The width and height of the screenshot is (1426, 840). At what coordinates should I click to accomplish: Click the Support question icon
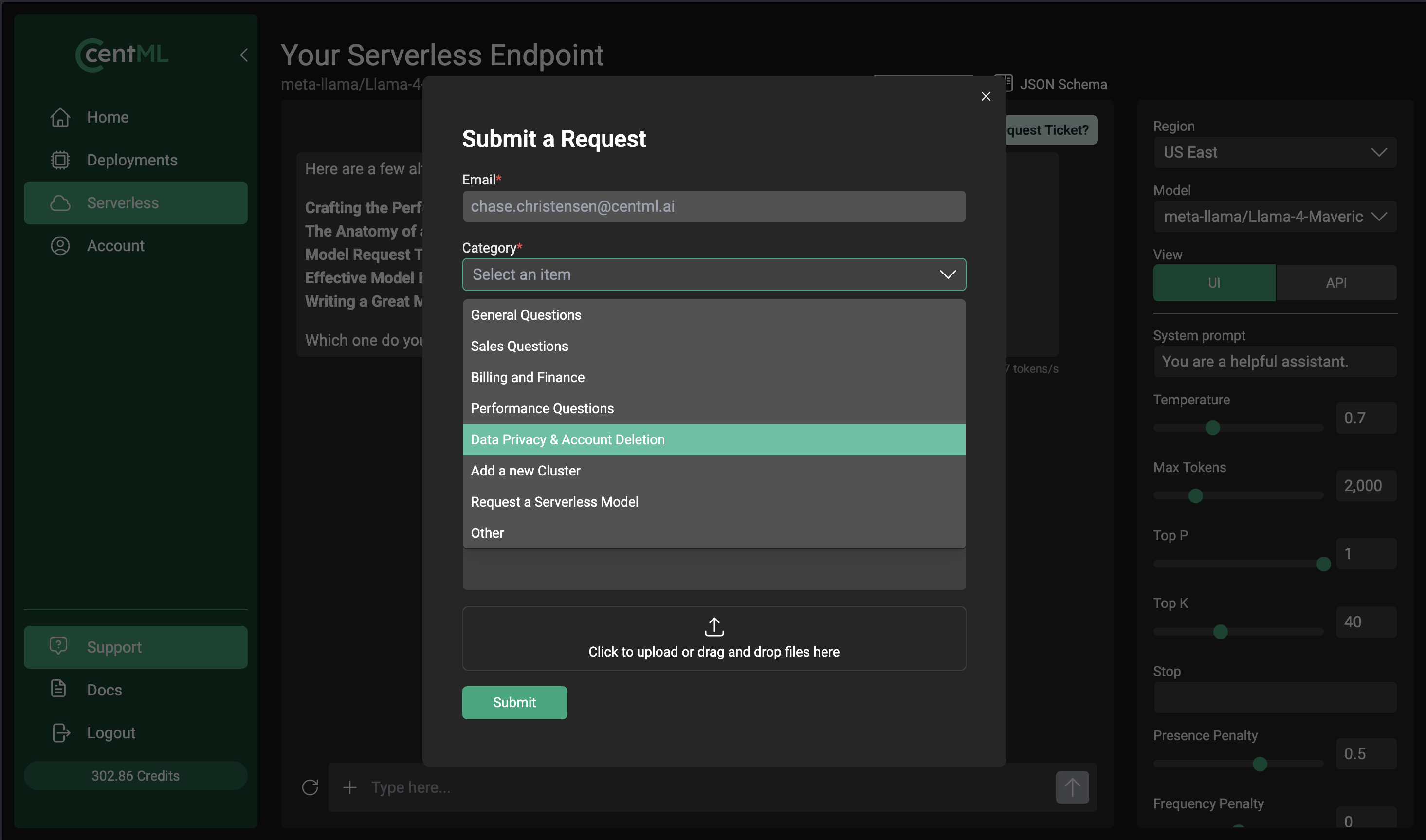tap(58, 646)
